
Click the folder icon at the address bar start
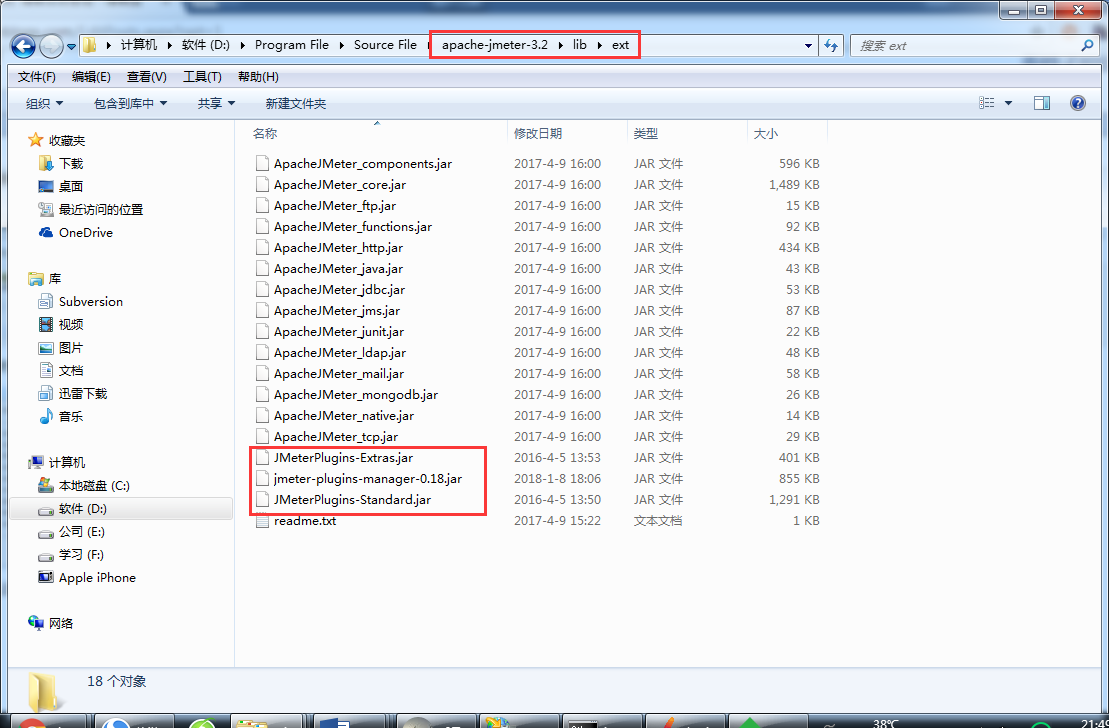(89, 44)
